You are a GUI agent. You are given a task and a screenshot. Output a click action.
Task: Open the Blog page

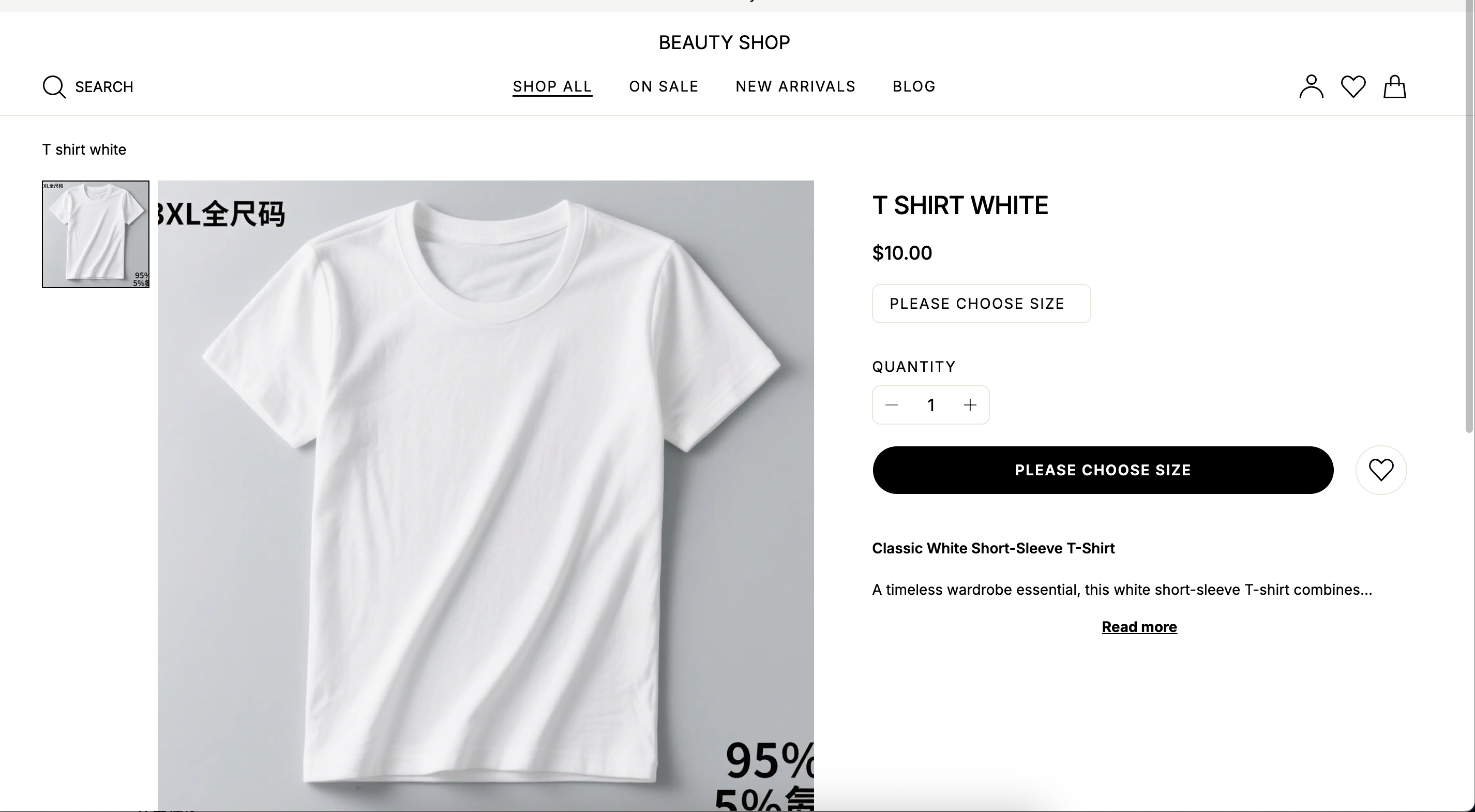point(914,86)
